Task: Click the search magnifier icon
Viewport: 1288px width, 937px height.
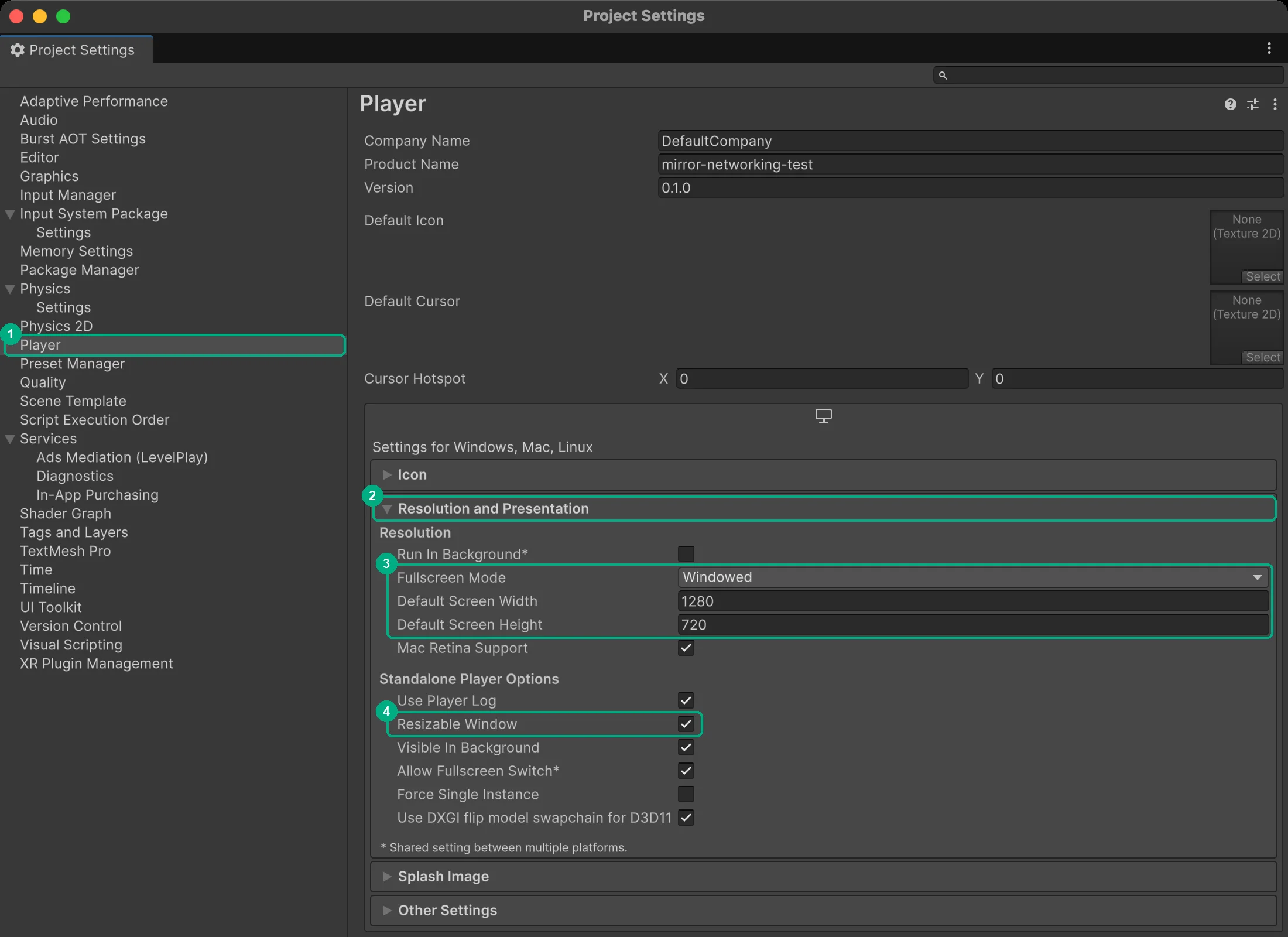Action: (943, 76)
